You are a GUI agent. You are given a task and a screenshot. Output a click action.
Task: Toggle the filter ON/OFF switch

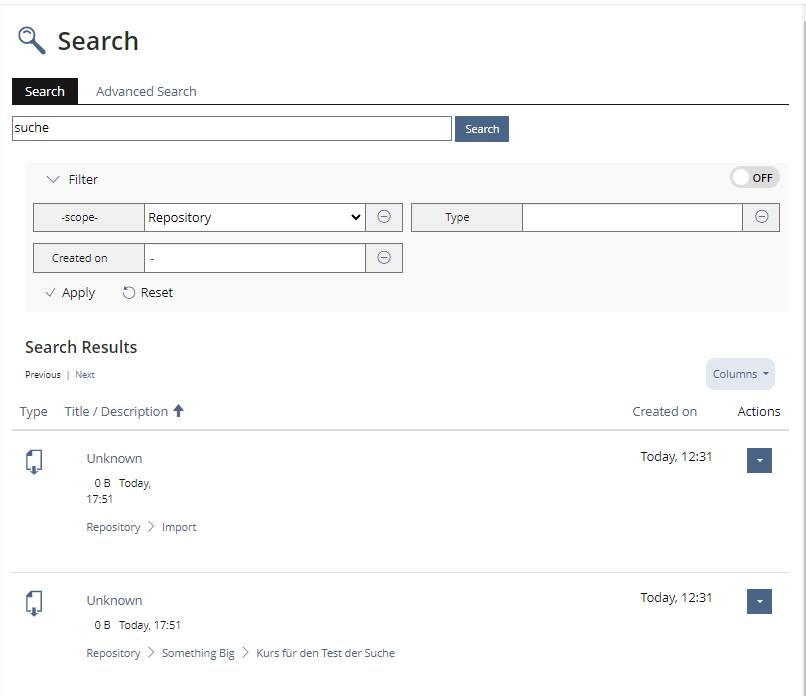754,178
